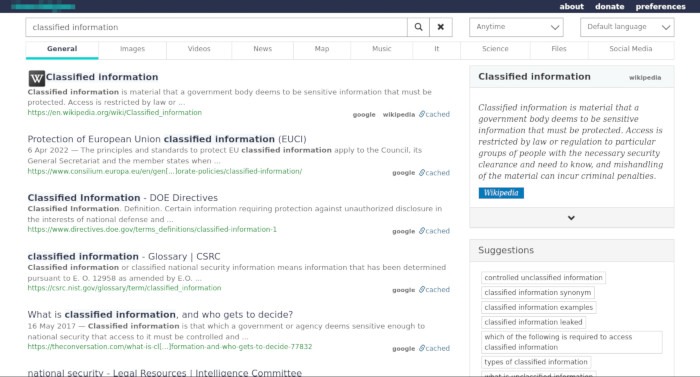The image size is (700, 377).
Task: Select suggestion 'which of the following is required to access'
Action: click(571, 342)
